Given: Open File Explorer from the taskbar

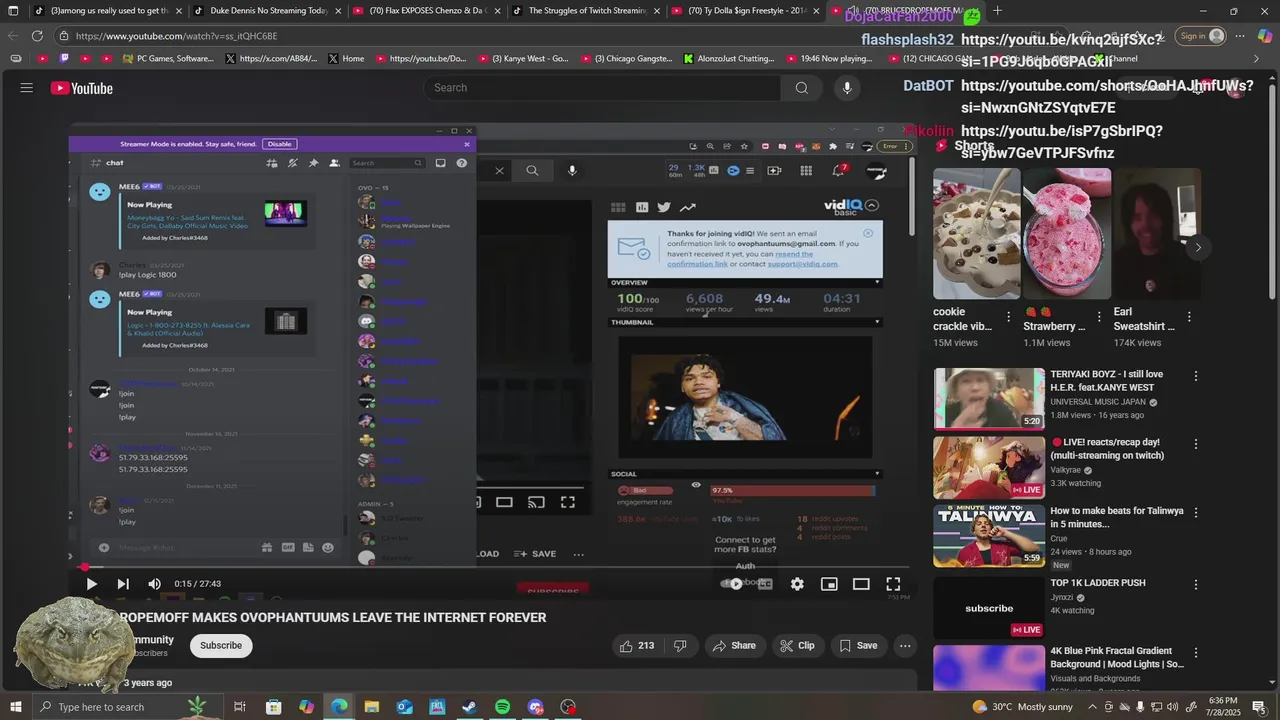Looking at the screenshot, I should pyautogui.click(x=372, y=707).
